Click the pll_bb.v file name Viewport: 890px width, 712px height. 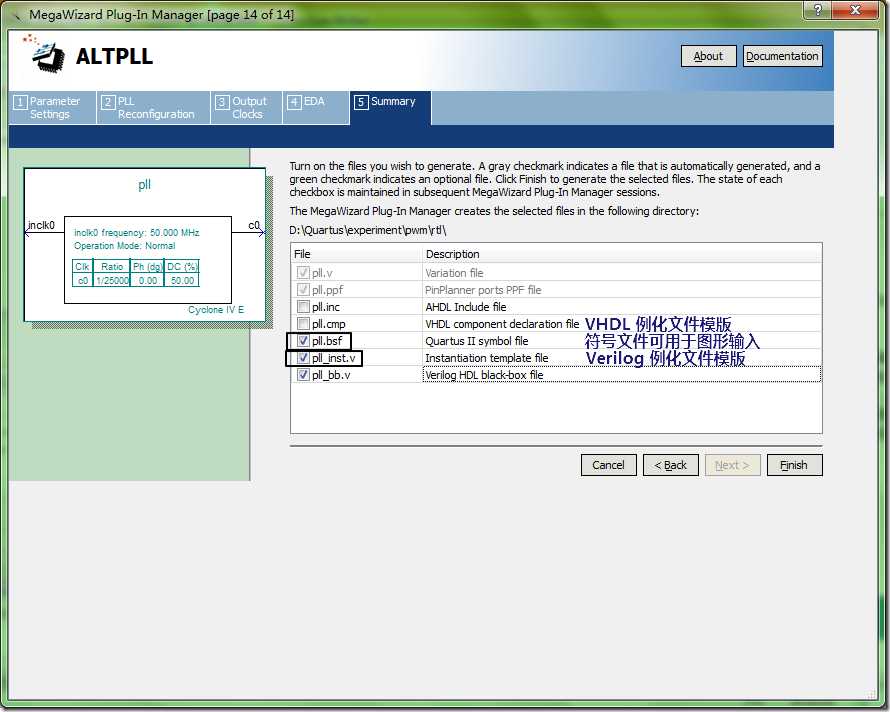[331, 375]
